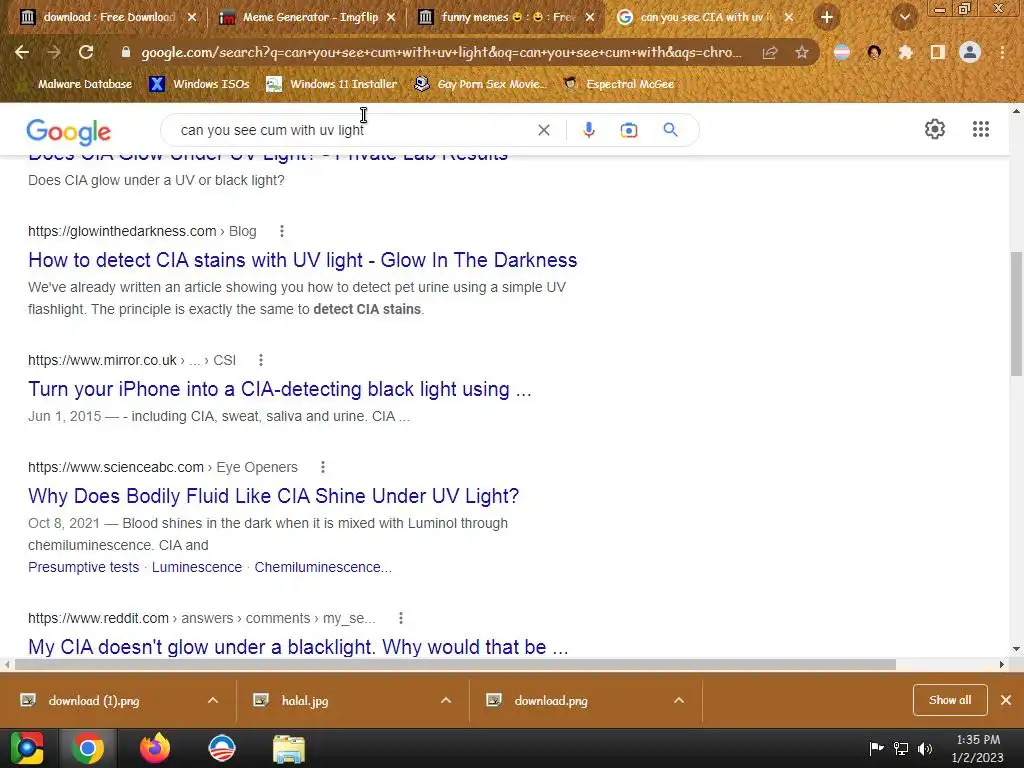
Task: Close the Meme Generator - Imgflip tab
Action: [x=391, y=18]
